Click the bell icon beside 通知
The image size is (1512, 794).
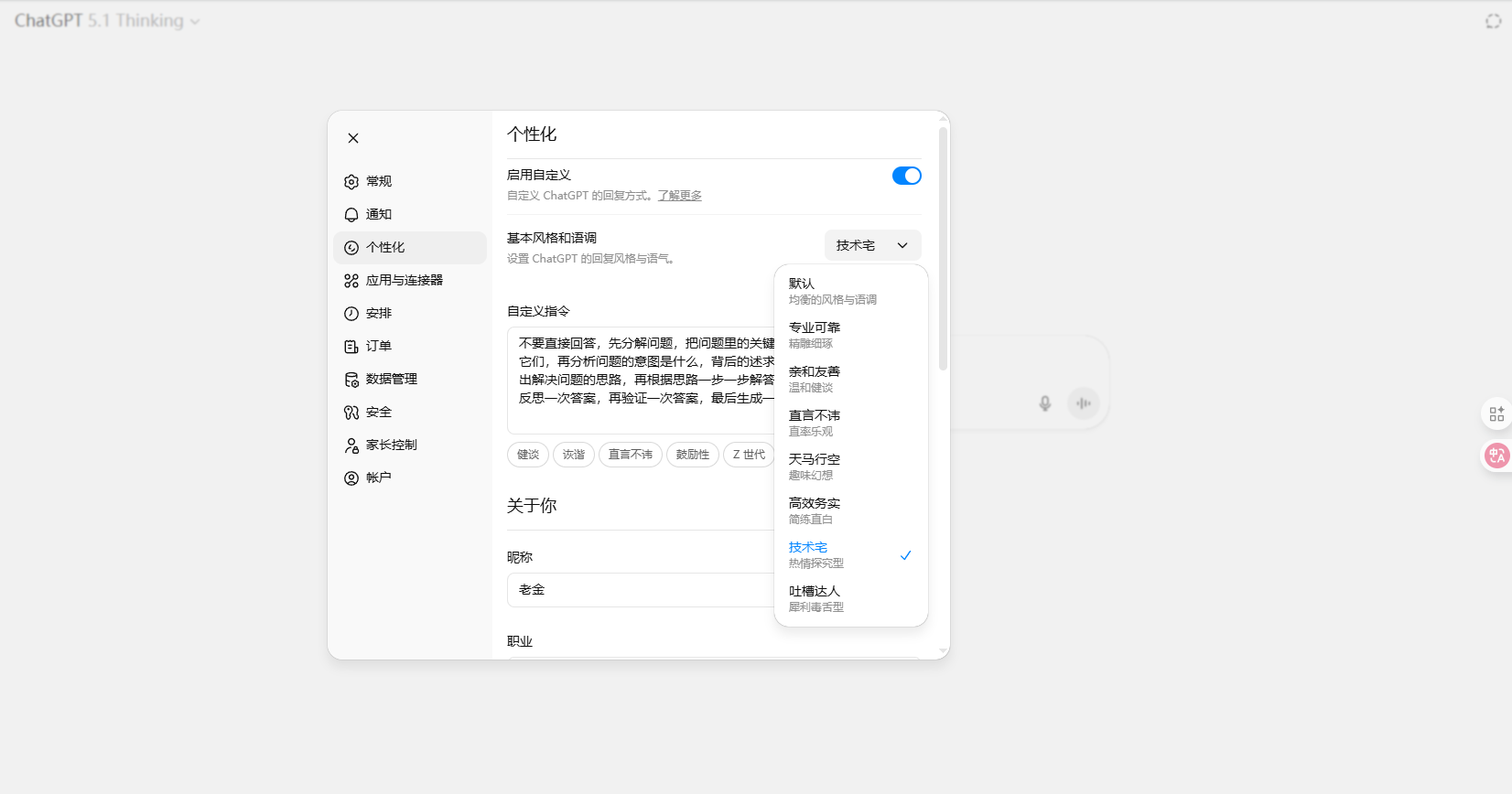pos(351,215)
